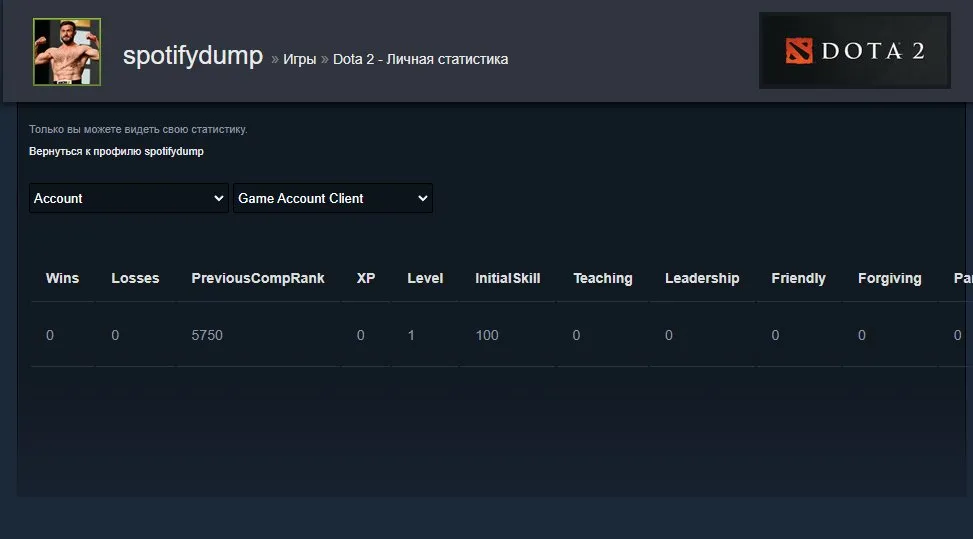
Task: Go to the Игры breadcrumb link
Action: (300, 59)
